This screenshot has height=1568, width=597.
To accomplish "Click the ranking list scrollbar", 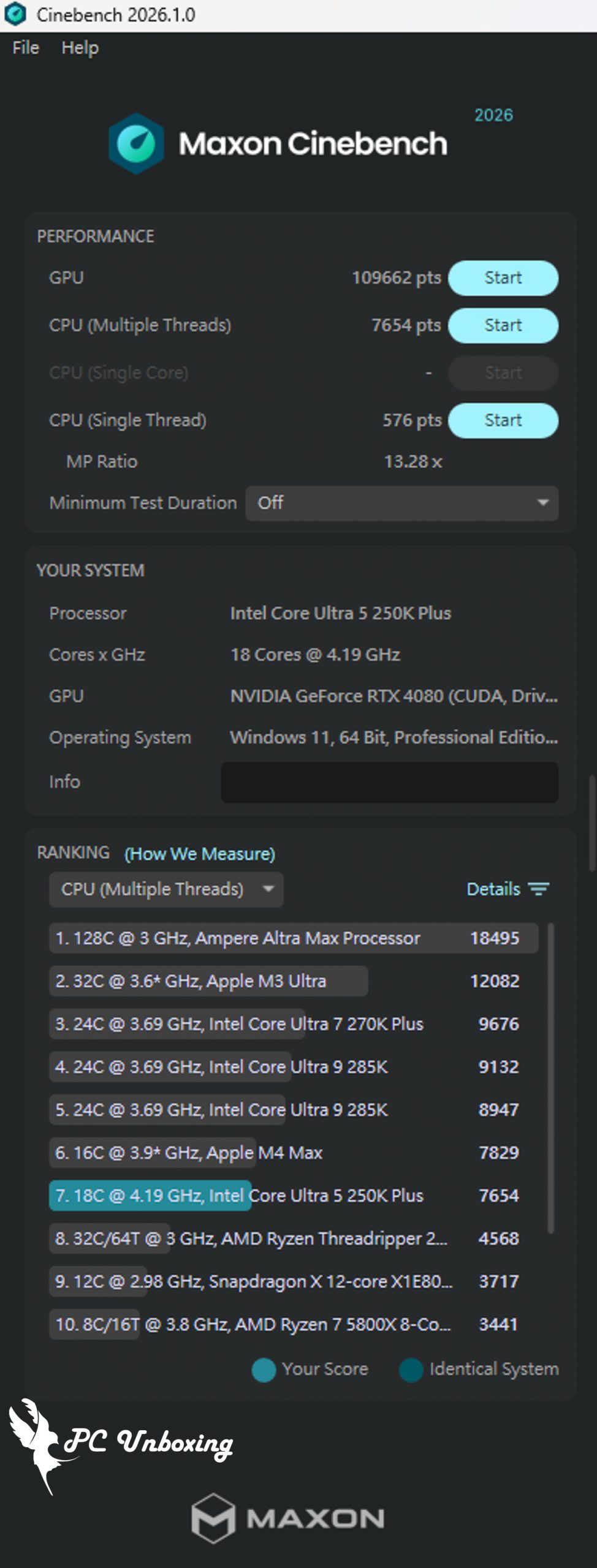I will [x=550, y=1078].
